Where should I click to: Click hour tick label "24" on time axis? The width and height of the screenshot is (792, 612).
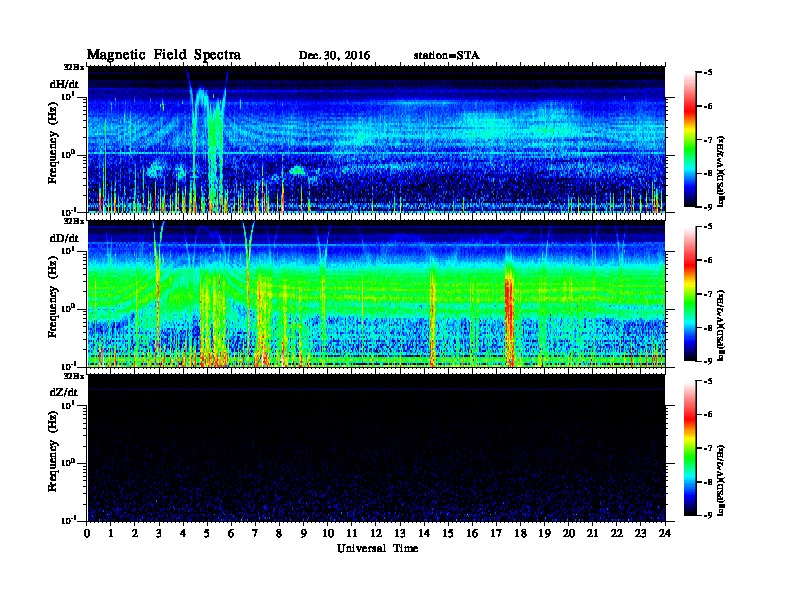point(665,534)
